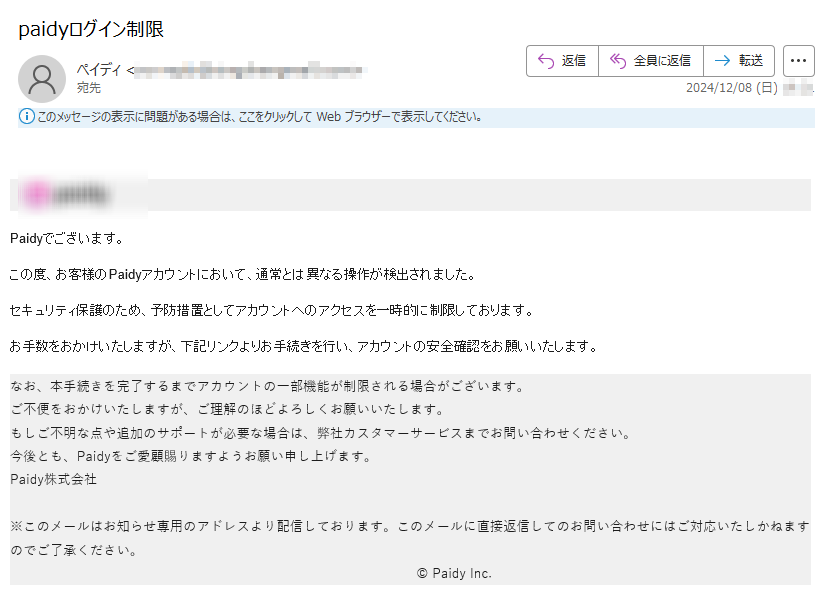Click the email subject paidyログイン制限
This screenshot has width=818, height=589.
pyautogui.click(x=91, y=29)
